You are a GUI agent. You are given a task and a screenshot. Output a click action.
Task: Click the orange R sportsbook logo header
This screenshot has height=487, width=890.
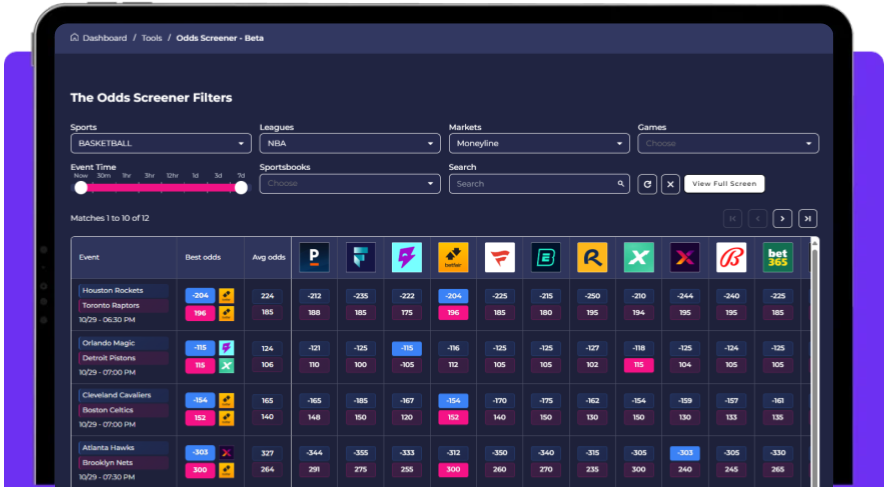click(x=592, y=257)
